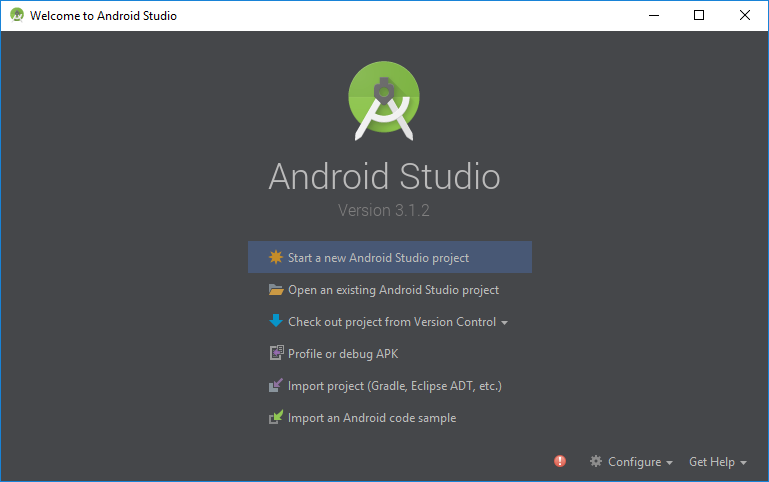Click the large Android Studio logo
769x482 pixels.
[x=384, y=101]
